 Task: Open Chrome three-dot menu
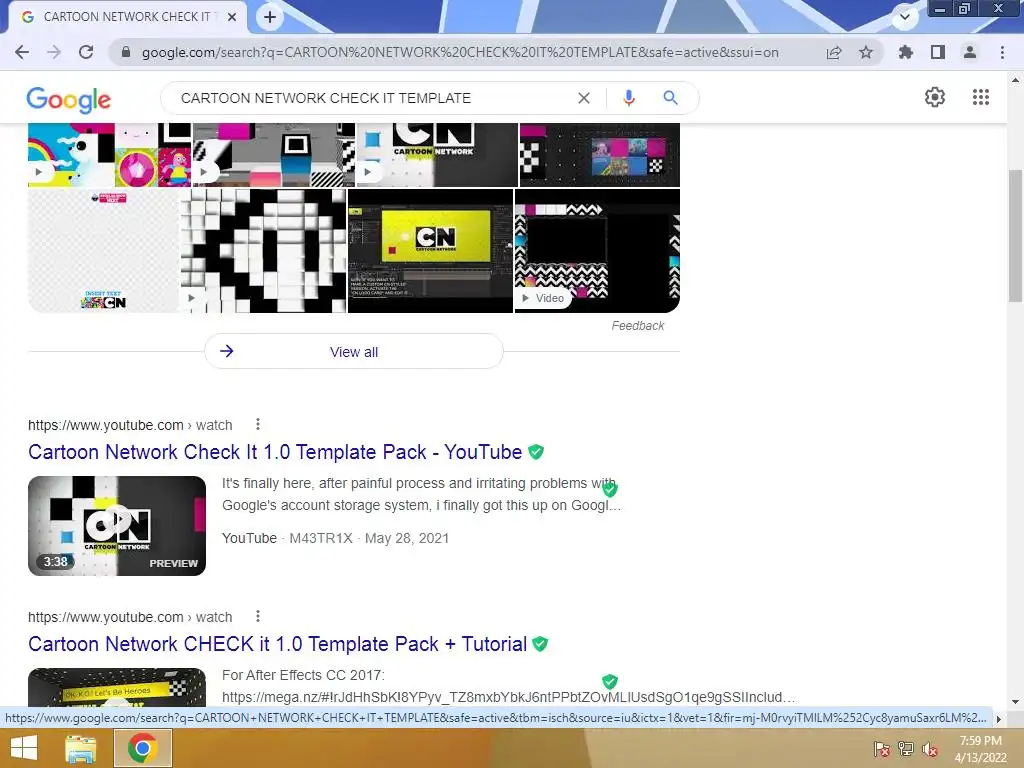pos(1002,52)
